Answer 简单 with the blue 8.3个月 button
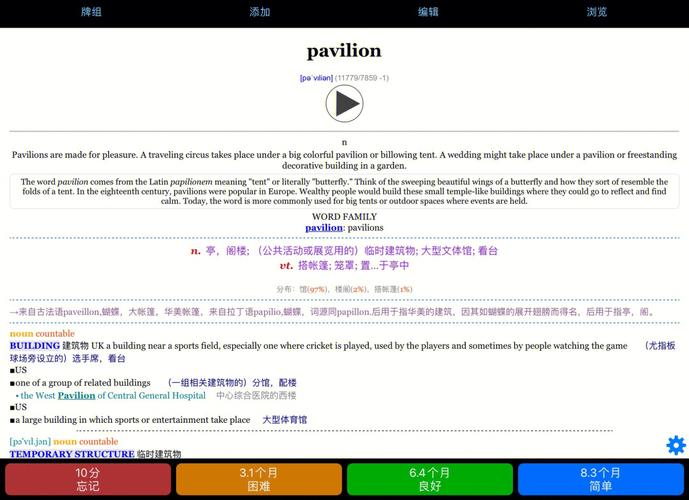 [601, 479]
